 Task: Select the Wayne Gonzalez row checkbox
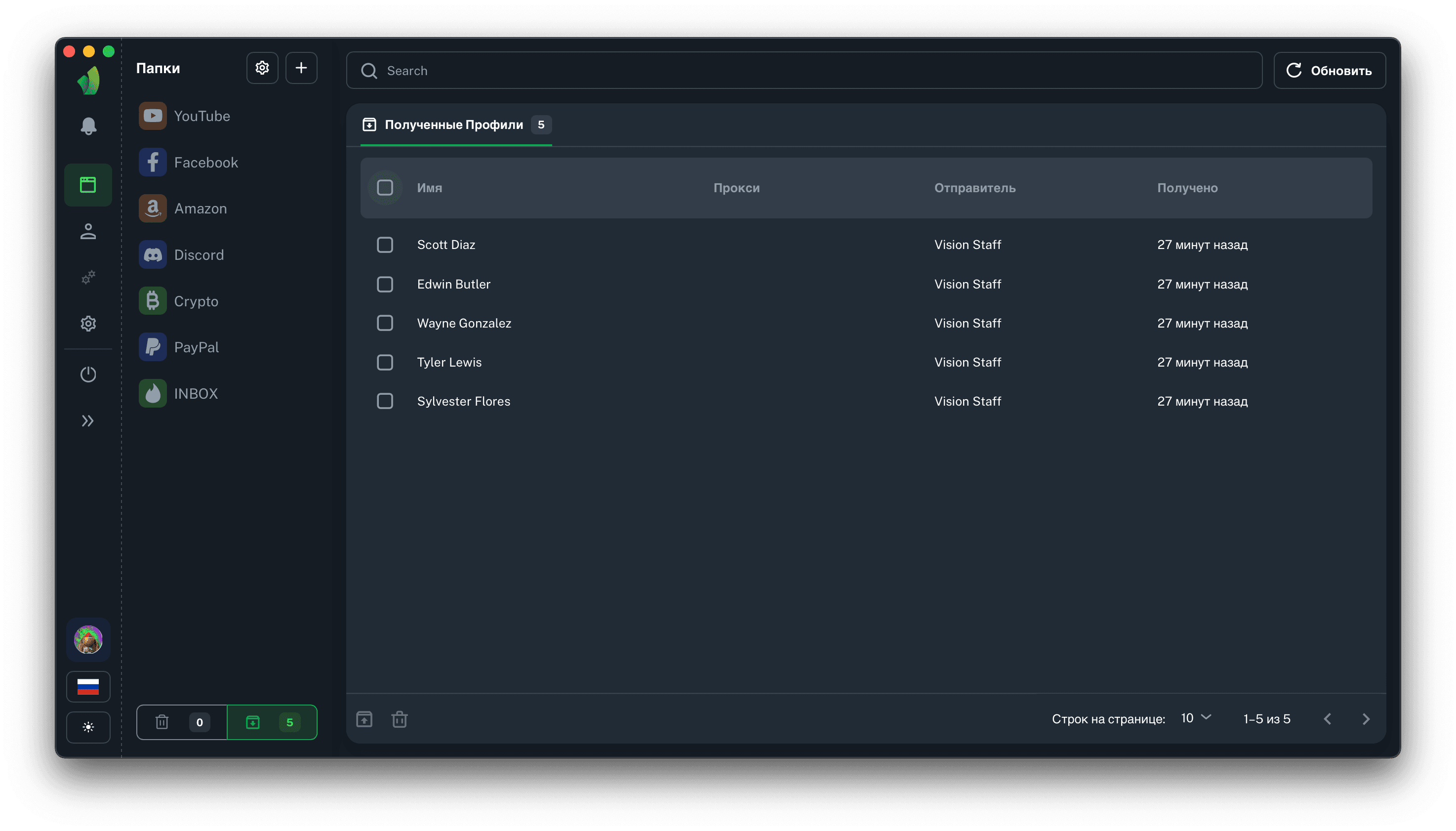coord(385,323)
